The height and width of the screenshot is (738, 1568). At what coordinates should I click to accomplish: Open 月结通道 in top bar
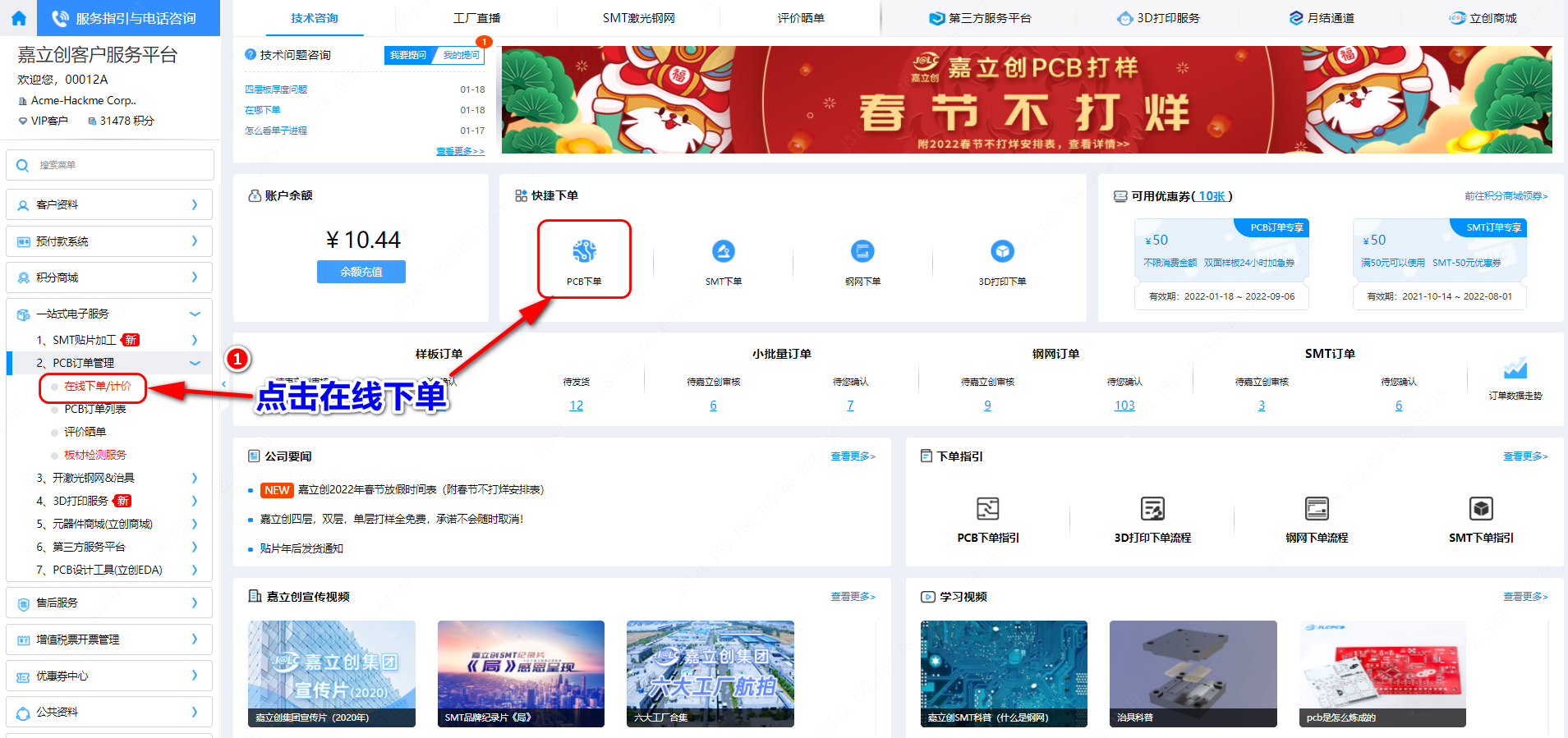click(x=1322, y=18)
